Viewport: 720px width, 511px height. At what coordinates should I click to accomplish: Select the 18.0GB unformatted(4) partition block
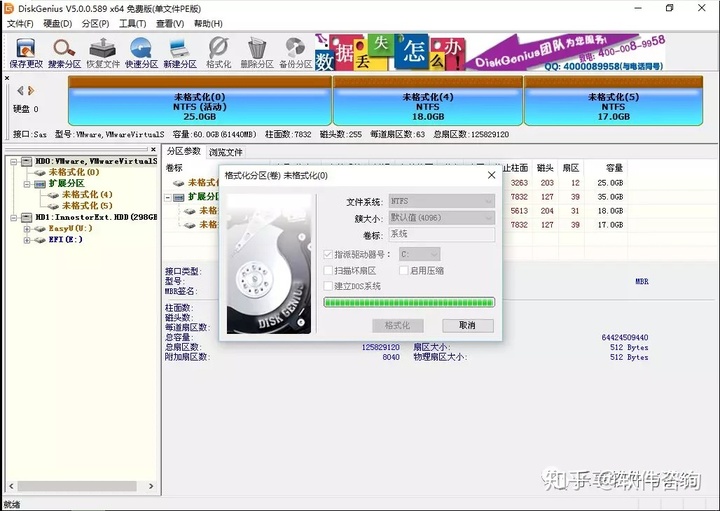(x=428, y=101)
